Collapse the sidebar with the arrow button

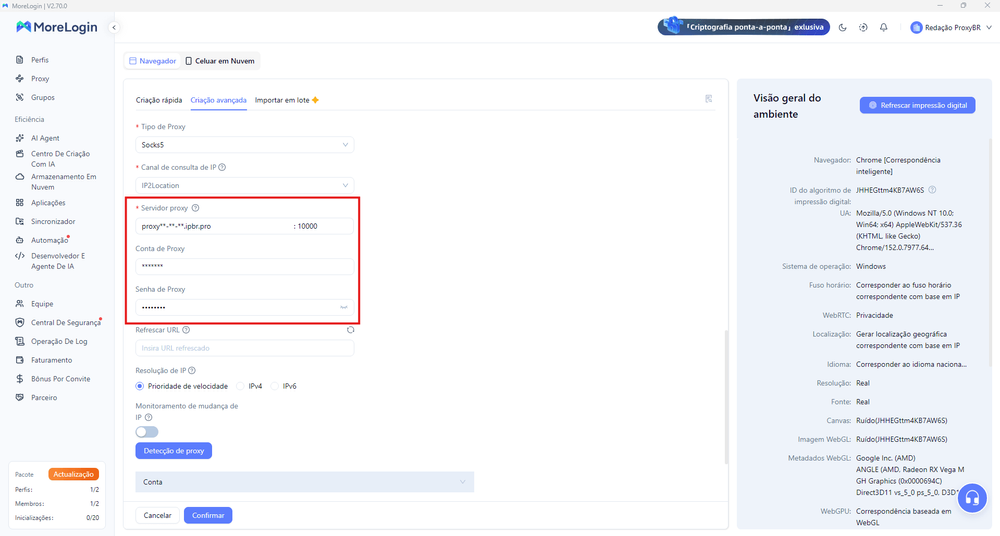click(114, 27)
